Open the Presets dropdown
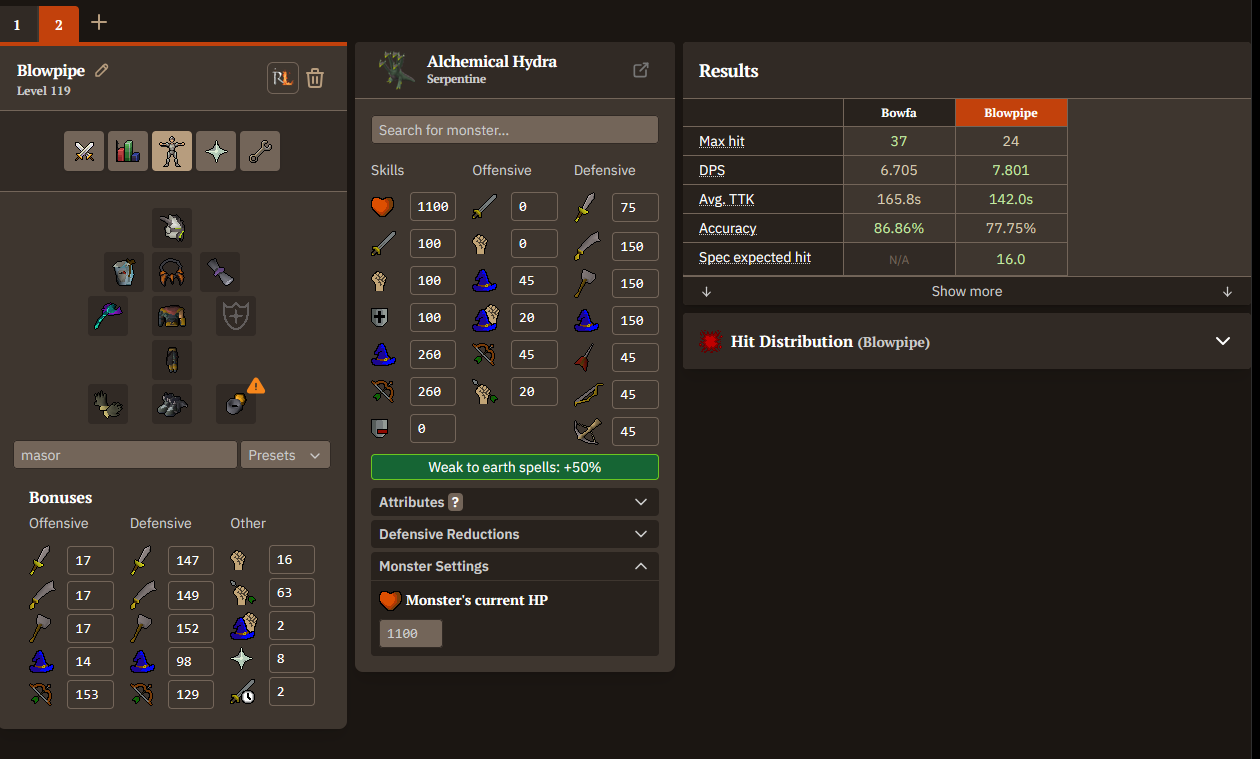 [x=285, y=455]
